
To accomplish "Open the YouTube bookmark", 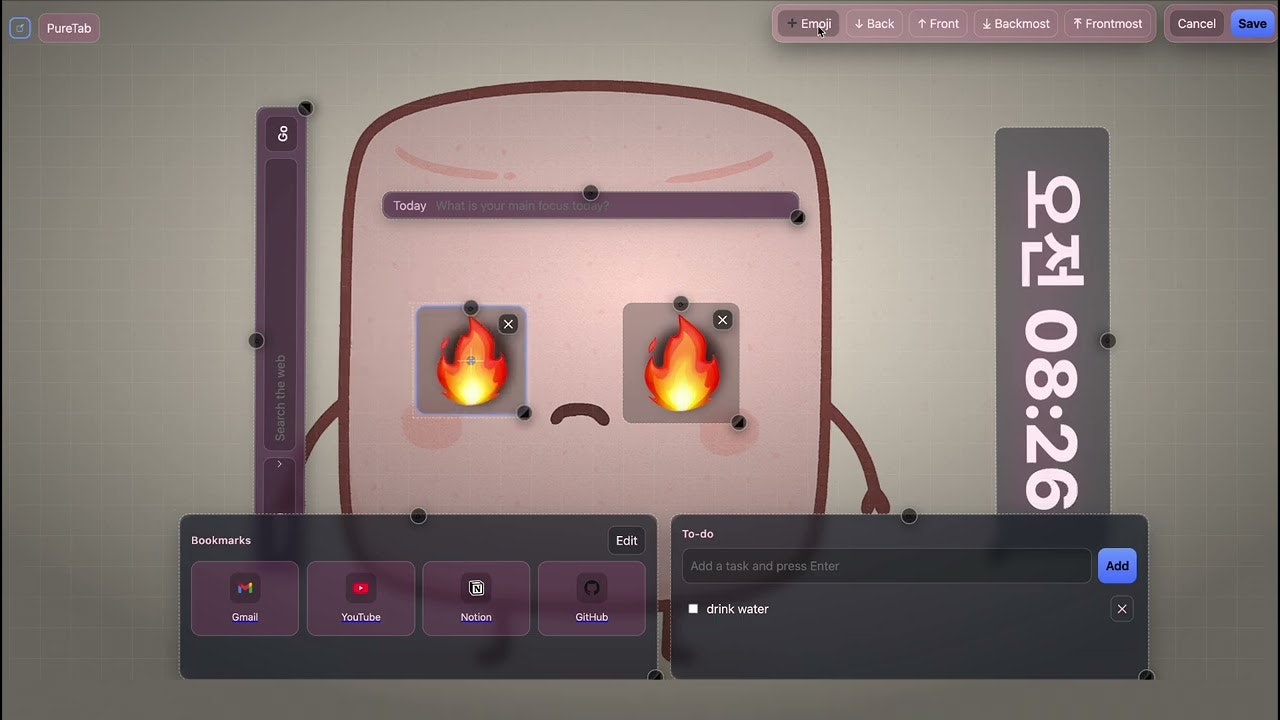I will tap(361, 598).
